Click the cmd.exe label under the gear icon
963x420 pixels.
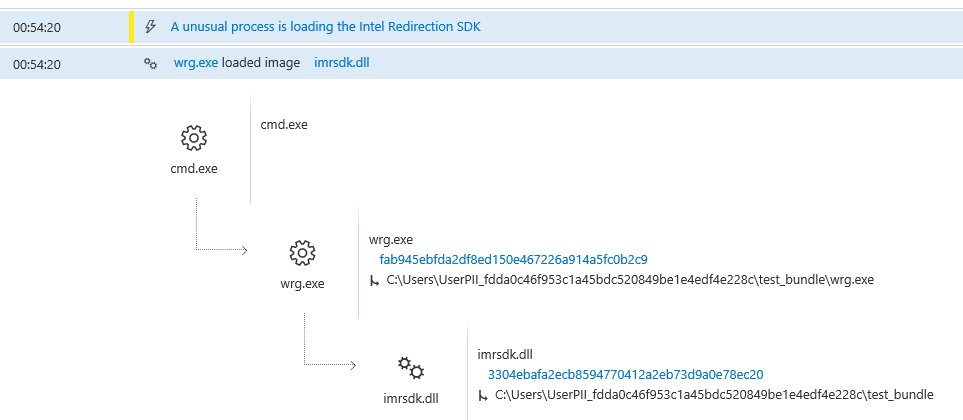[x=194, y=168]
